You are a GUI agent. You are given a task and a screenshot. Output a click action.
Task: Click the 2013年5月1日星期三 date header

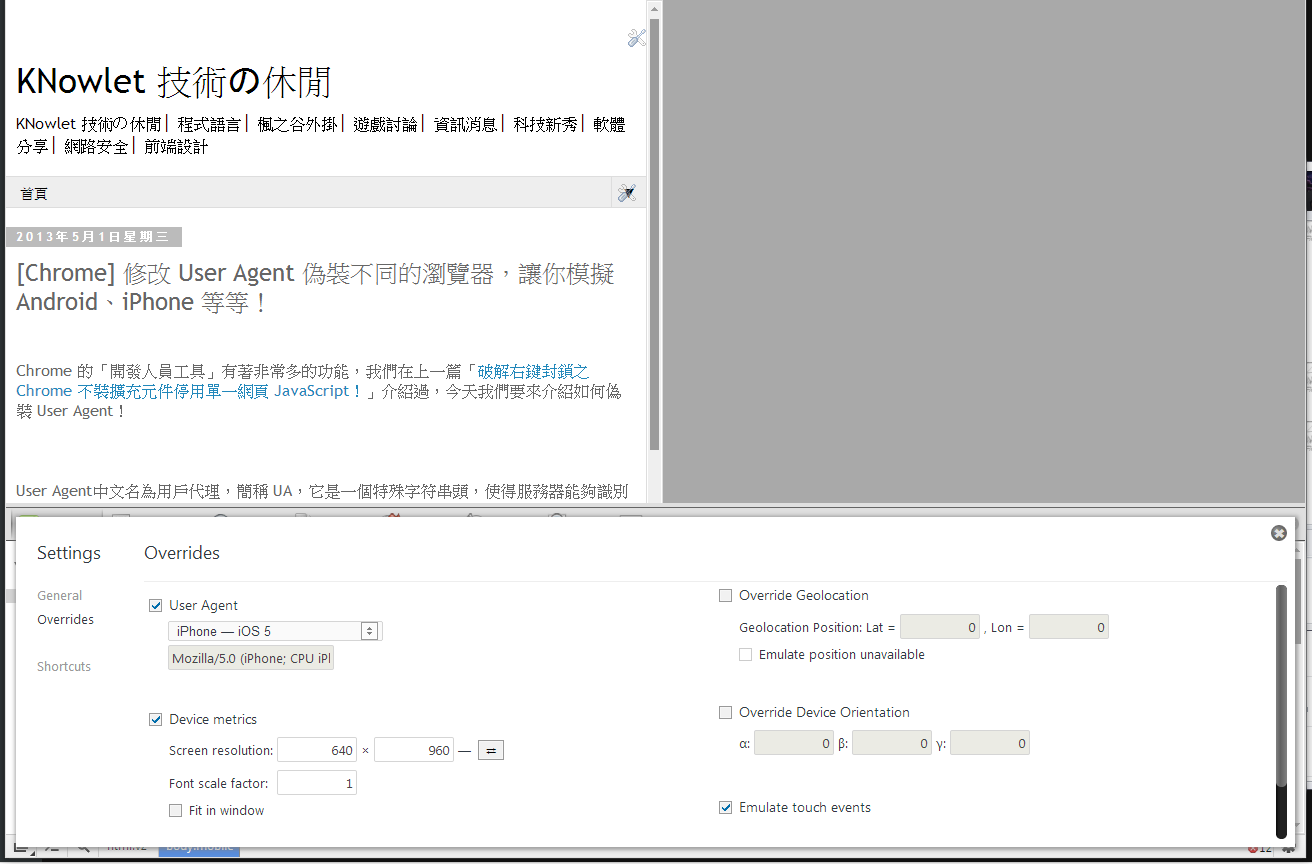(94, 237)
